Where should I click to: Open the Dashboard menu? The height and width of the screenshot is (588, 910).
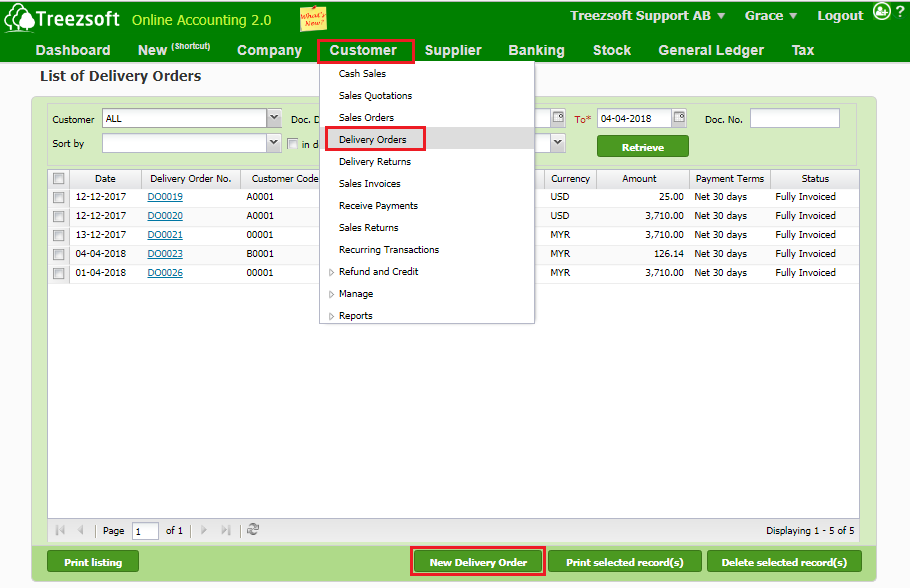[x=73, y=50]
